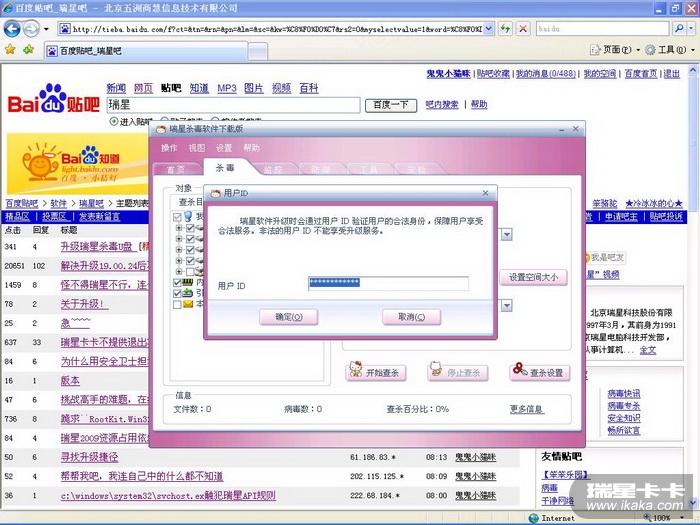The image size is (700, 525).
Task: Refresh the page using the green arrows icon
Action: click(x=505, y=29)
